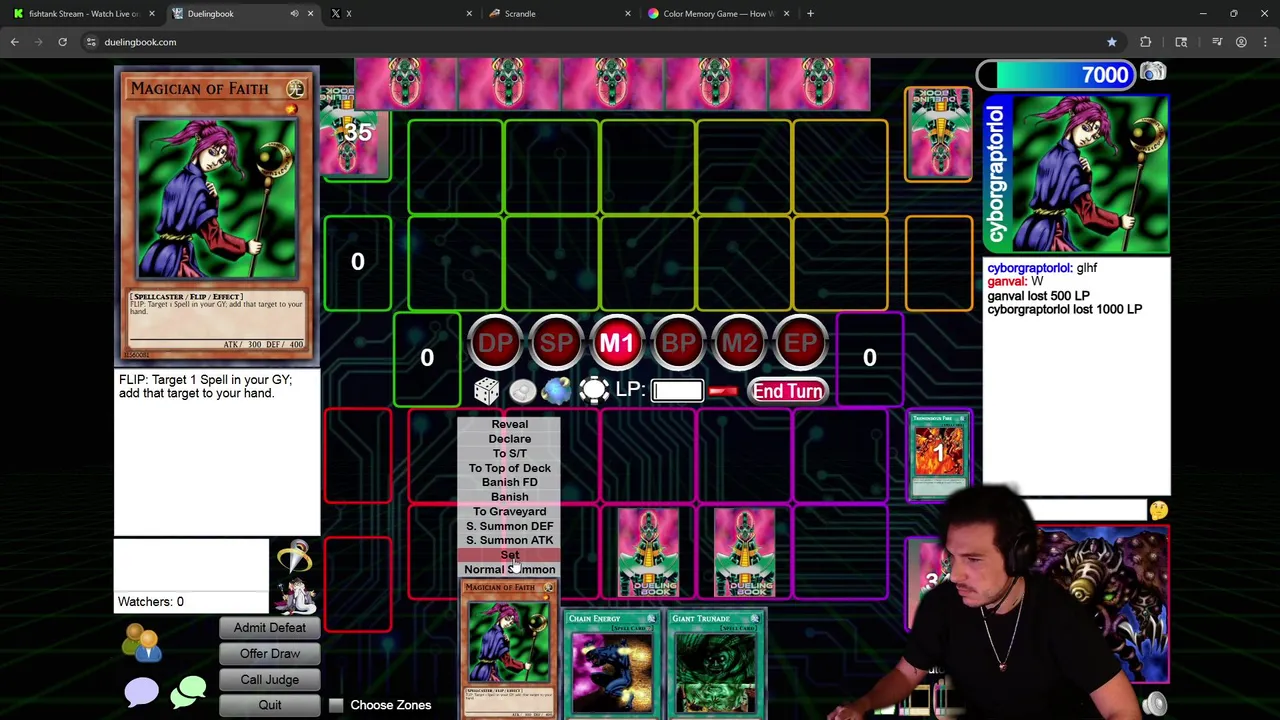The image size is (1280, 720).
Task: Toggle sound speaker icon at bottom right
Action: coord(1154,704)
